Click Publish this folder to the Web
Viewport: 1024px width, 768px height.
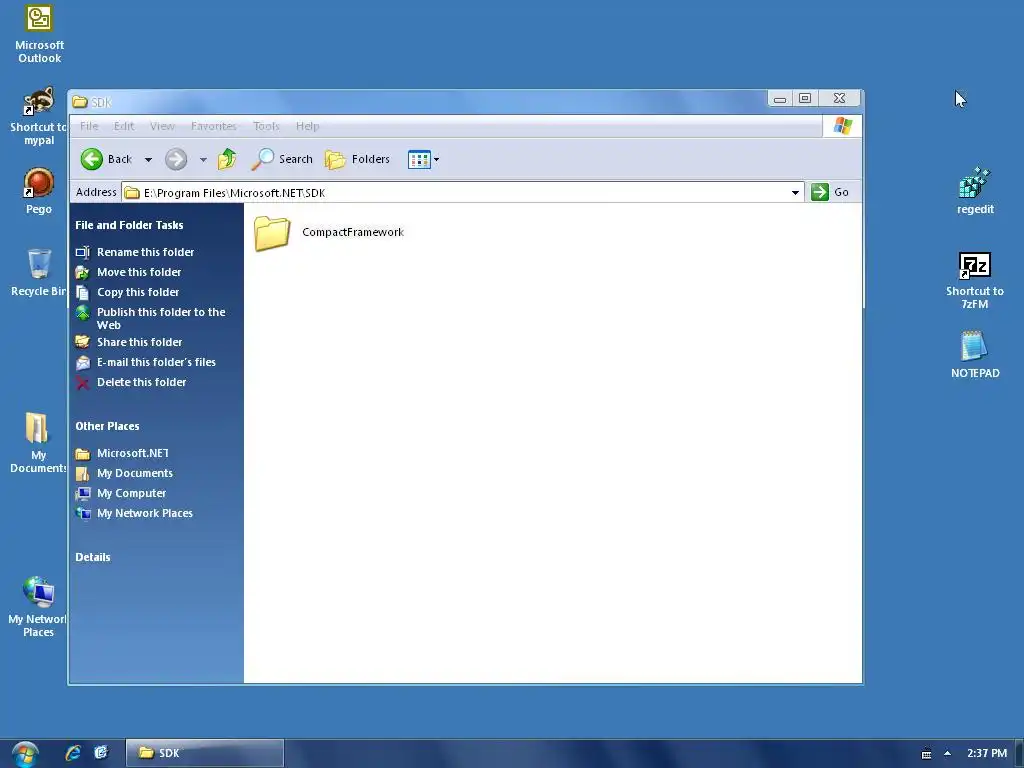click(x=161, y=318)
